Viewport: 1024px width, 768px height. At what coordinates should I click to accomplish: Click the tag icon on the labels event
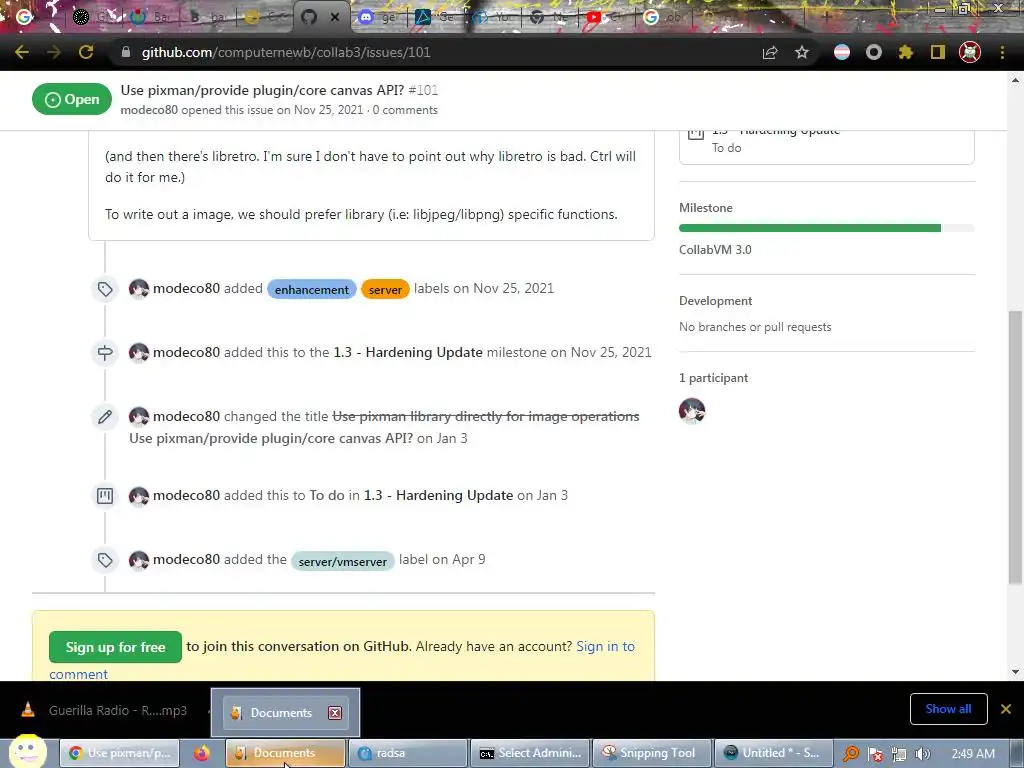pyautogui.click(x=105, y=289)
